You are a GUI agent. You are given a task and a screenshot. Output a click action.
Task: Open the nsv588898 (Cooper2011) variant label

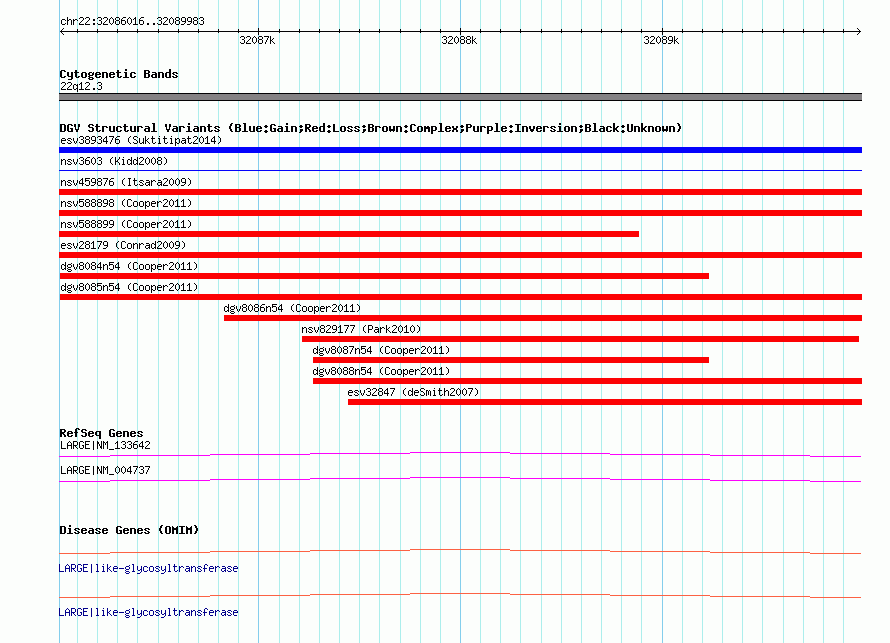(x=126, y=203)
